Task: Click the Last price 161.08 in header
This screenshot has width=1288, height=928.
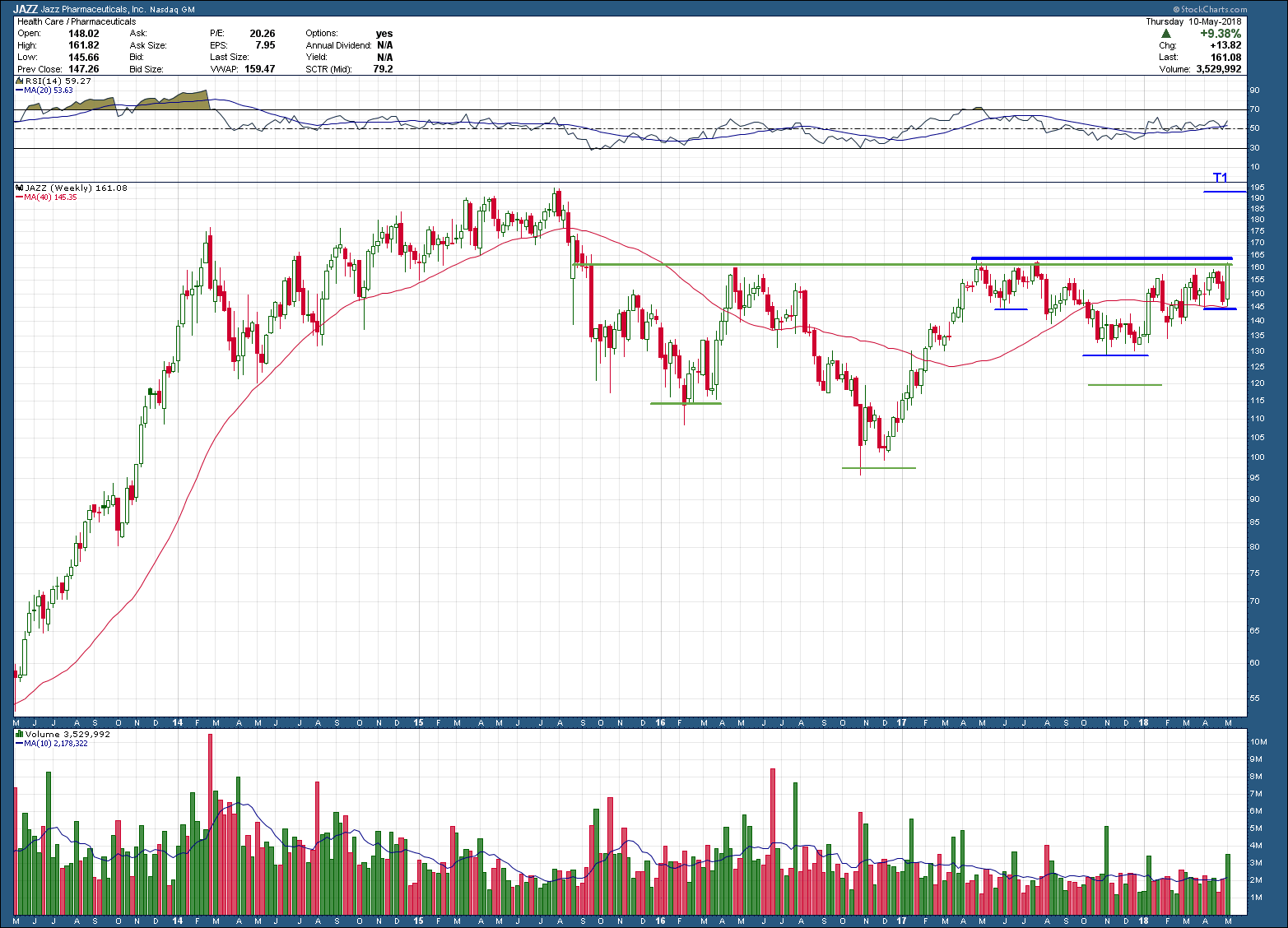Action: click(x=1226, y=57)
